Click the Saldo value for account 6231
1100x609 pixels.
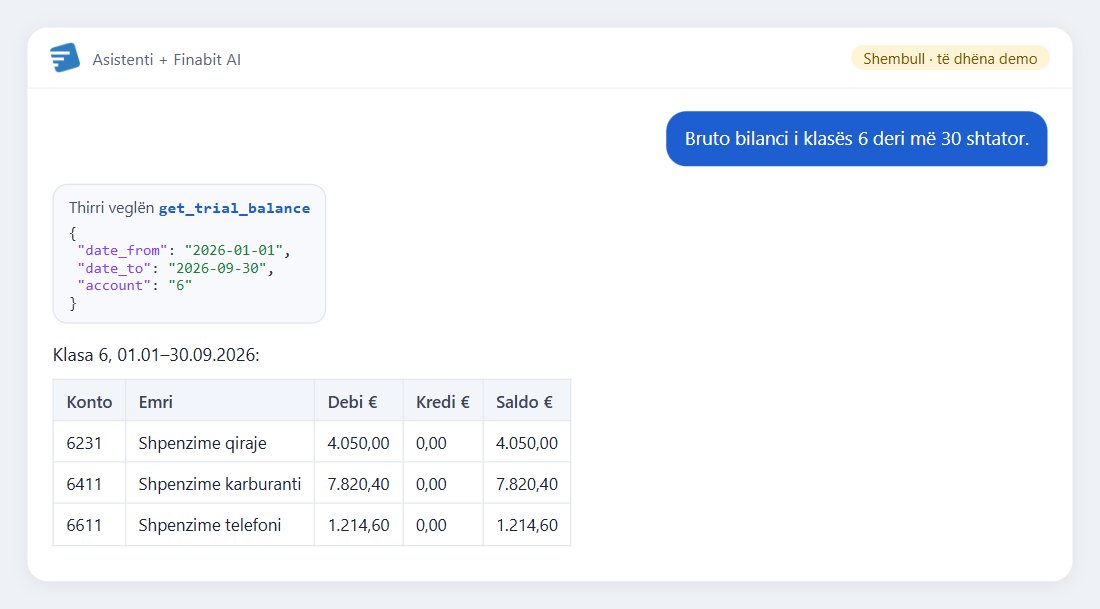[x=527, y=443]
